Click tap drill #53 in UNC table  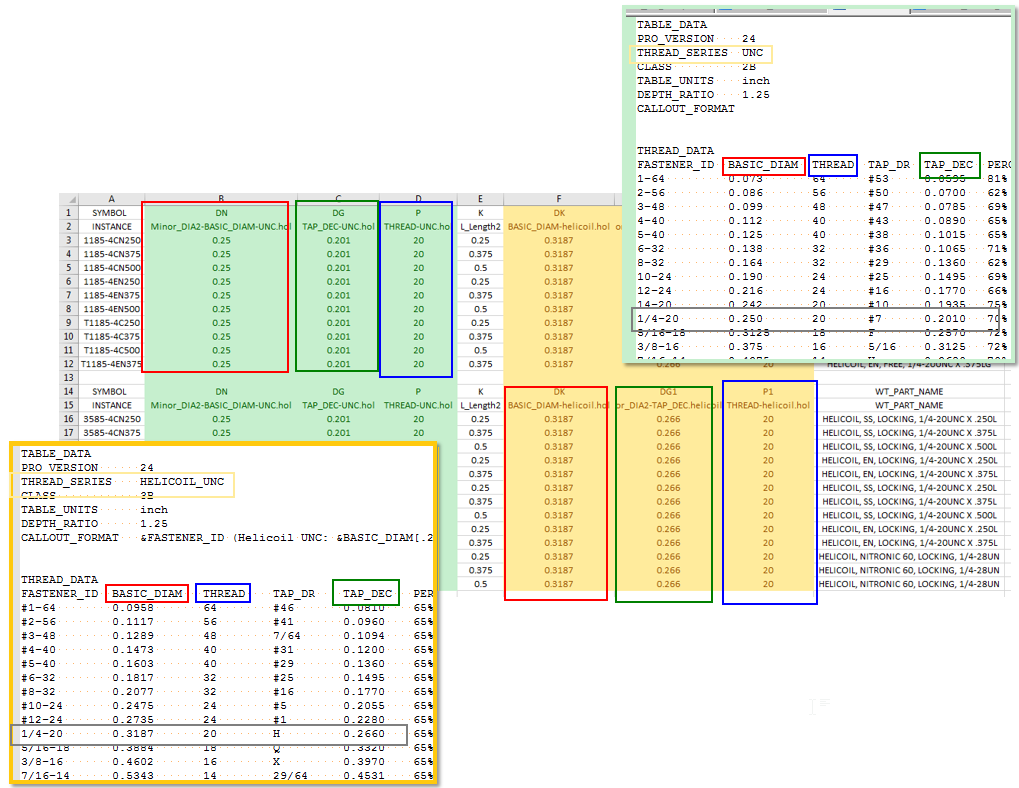click(x=878, y=179)
